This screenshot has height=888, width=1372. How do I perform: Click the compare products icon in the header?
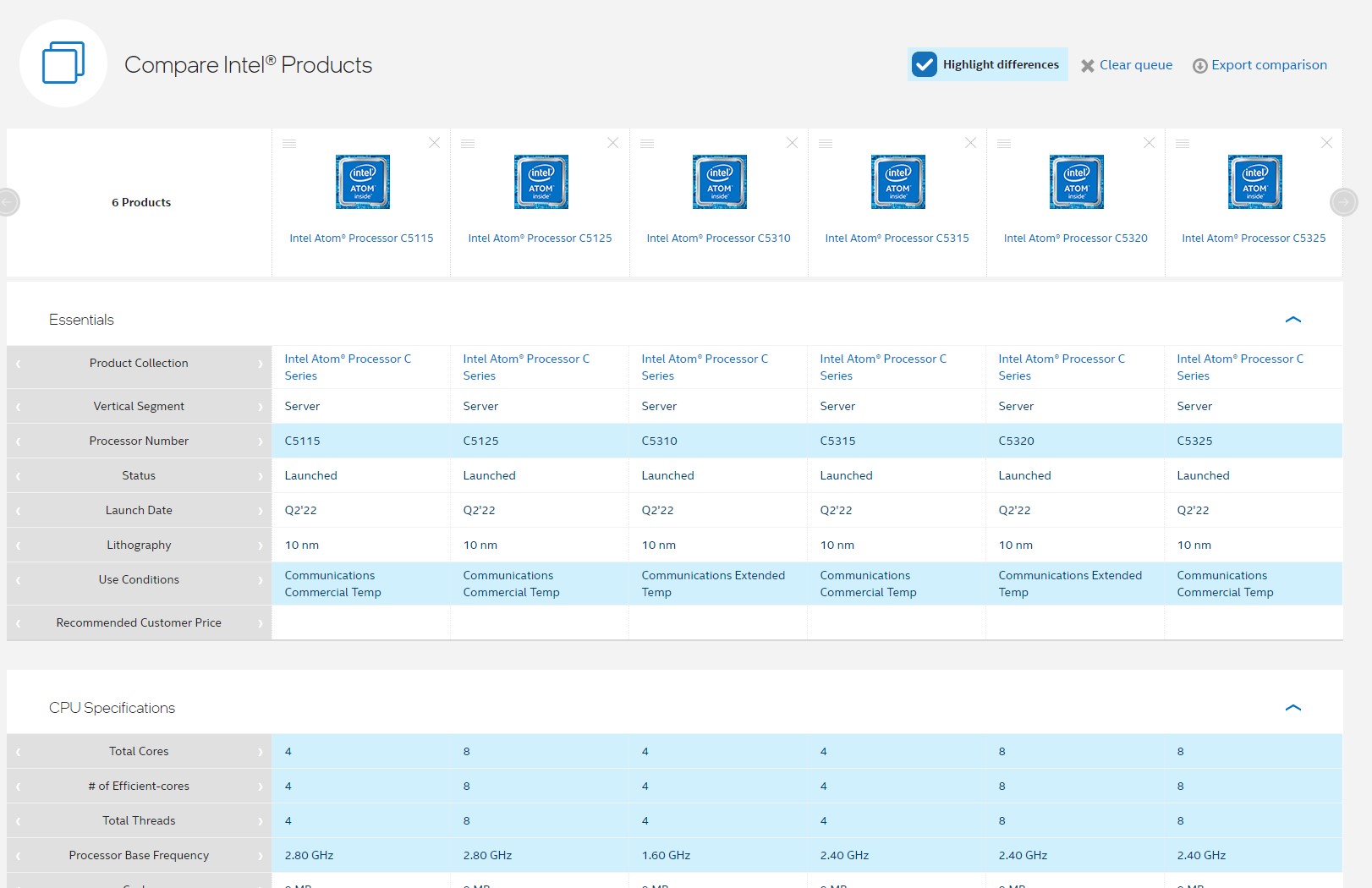point(63,63)
